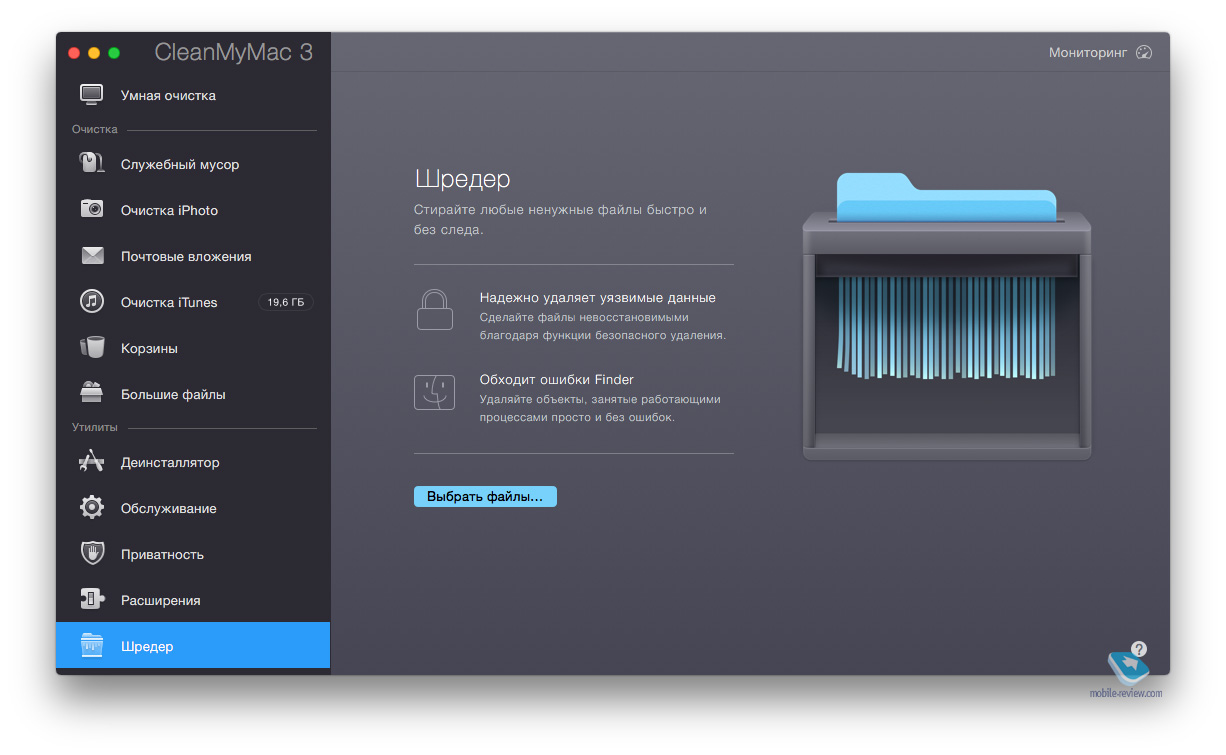Click the yellow minimize window button

(x=94, y=53)
